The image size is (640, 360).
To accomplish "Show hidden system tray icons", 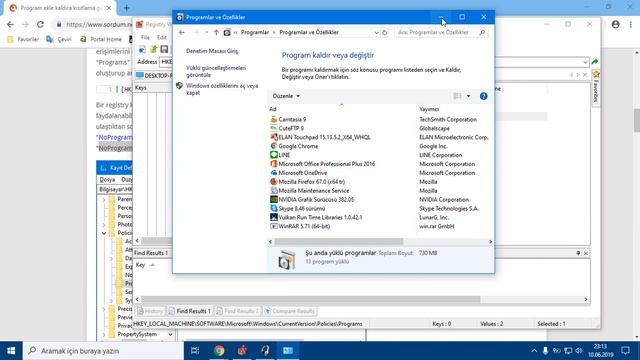I will [x=534, y=351].
